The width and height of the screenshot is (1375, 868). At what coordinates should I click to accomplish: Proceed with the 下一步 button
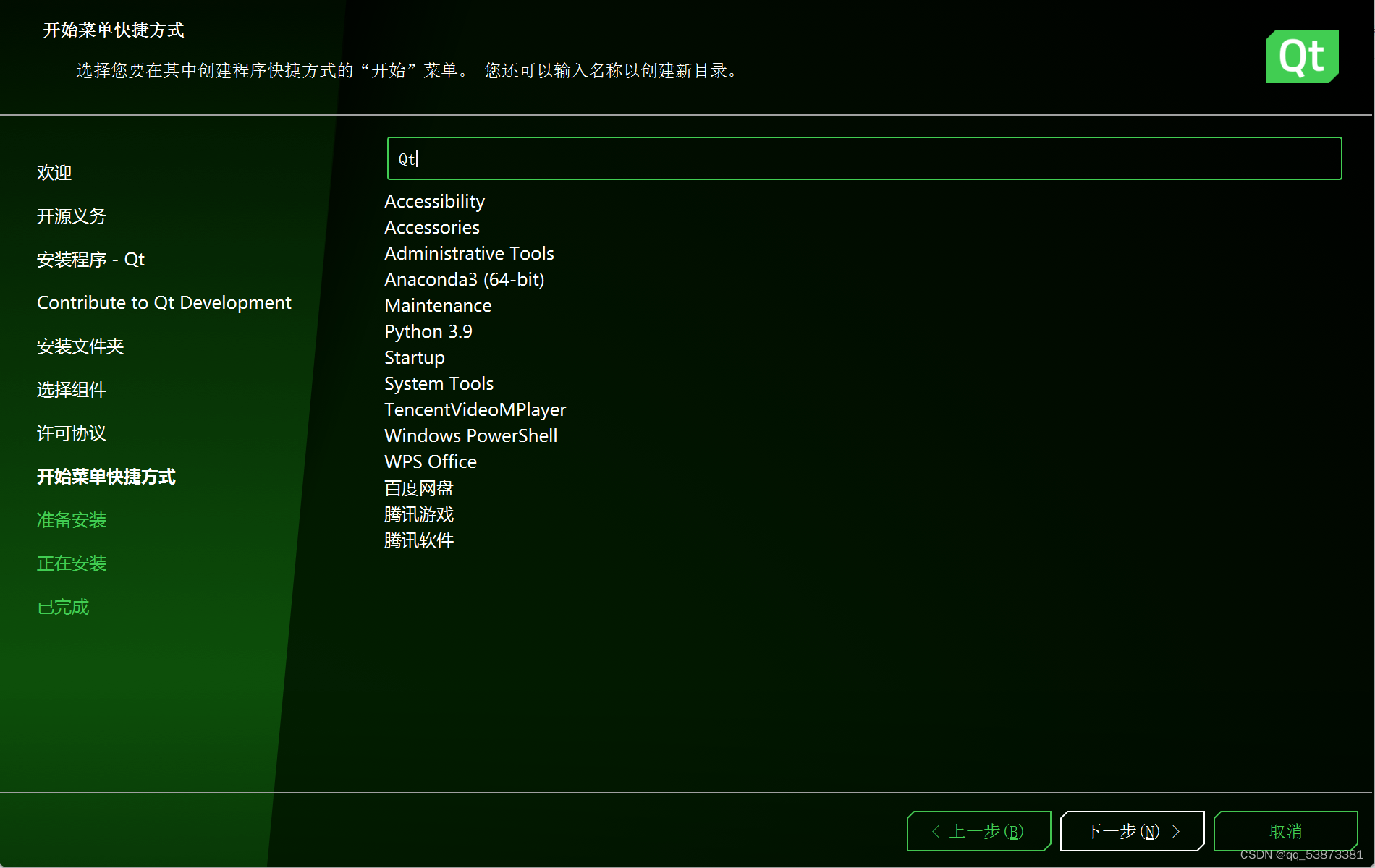pyautogui.click(x=1132, y=831)
